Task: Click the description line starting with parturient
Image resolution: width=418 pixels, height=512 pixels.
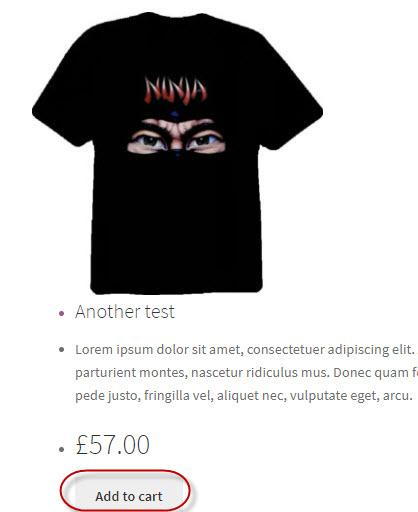Action: coord(246,373)
